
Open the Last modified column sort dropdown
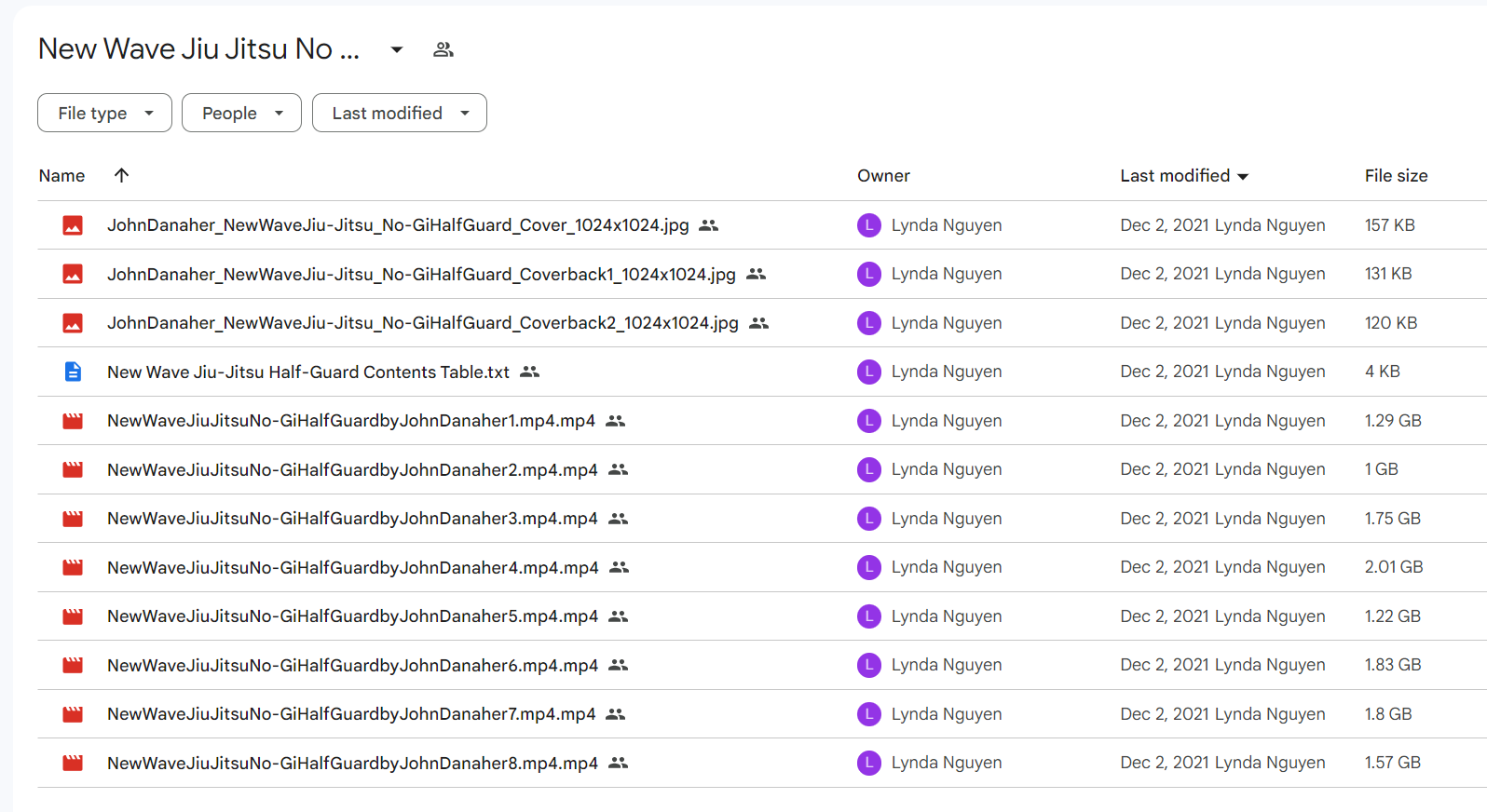click(x=1243, y=176)
